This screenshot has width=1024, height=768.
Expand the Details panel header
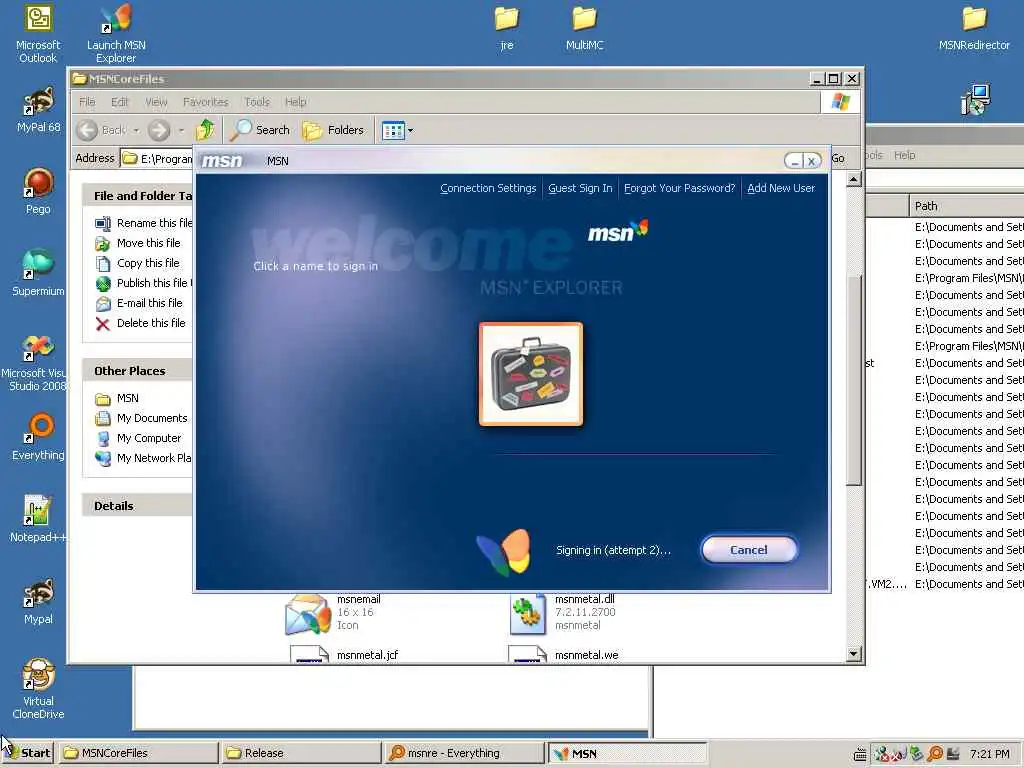[x=137, y=505]
